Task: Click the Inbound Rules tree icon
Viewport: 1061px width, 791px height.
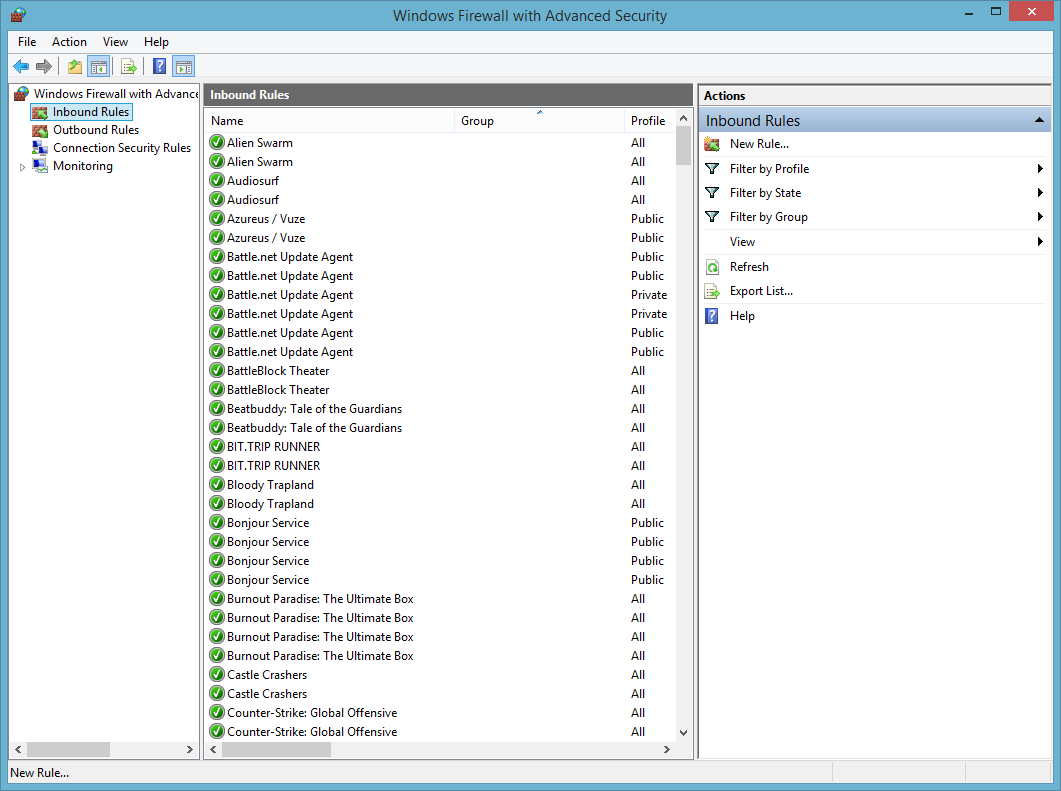Action: pos(40,112)
